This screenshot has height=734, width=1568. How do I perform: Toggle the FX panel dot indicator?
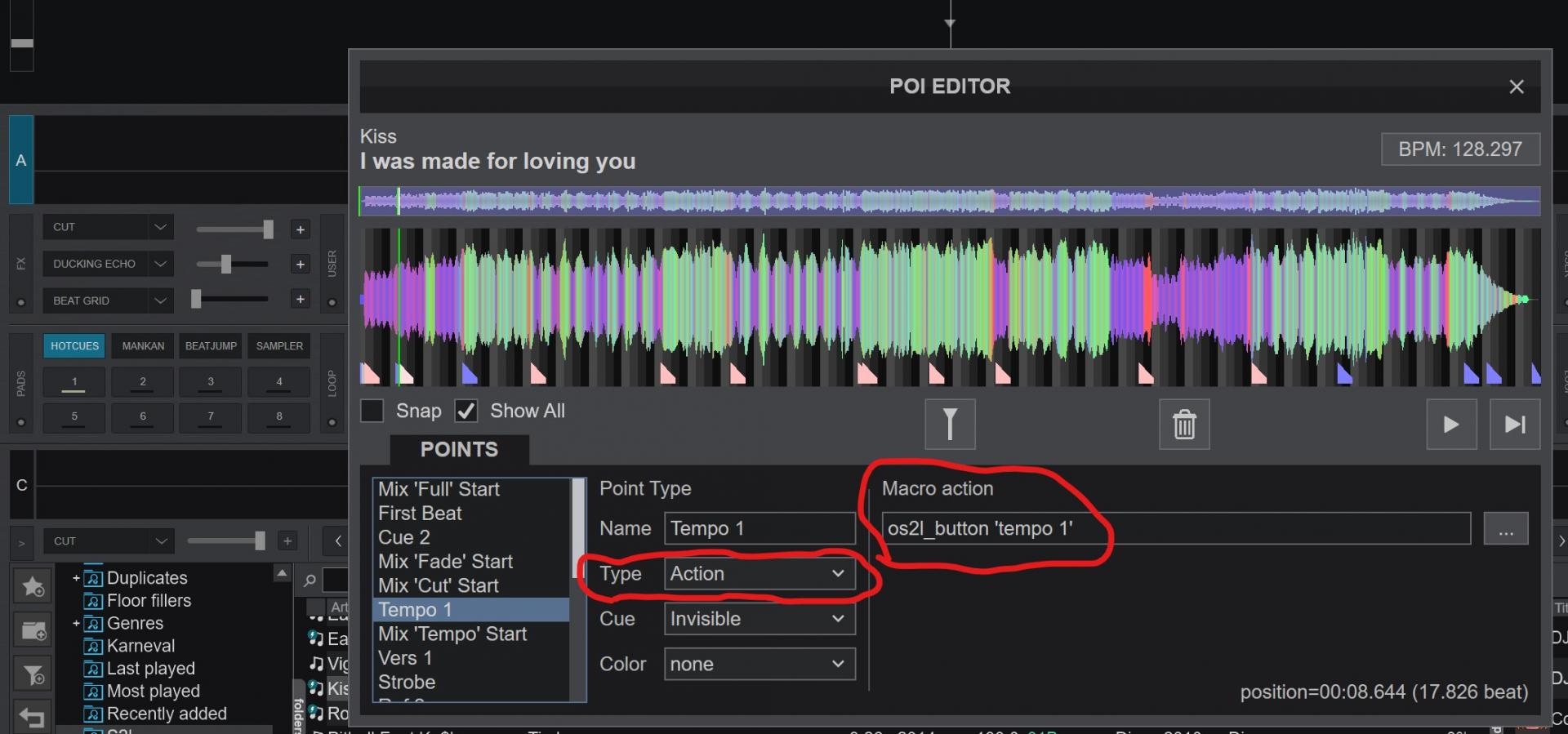[x=21, y=303]
